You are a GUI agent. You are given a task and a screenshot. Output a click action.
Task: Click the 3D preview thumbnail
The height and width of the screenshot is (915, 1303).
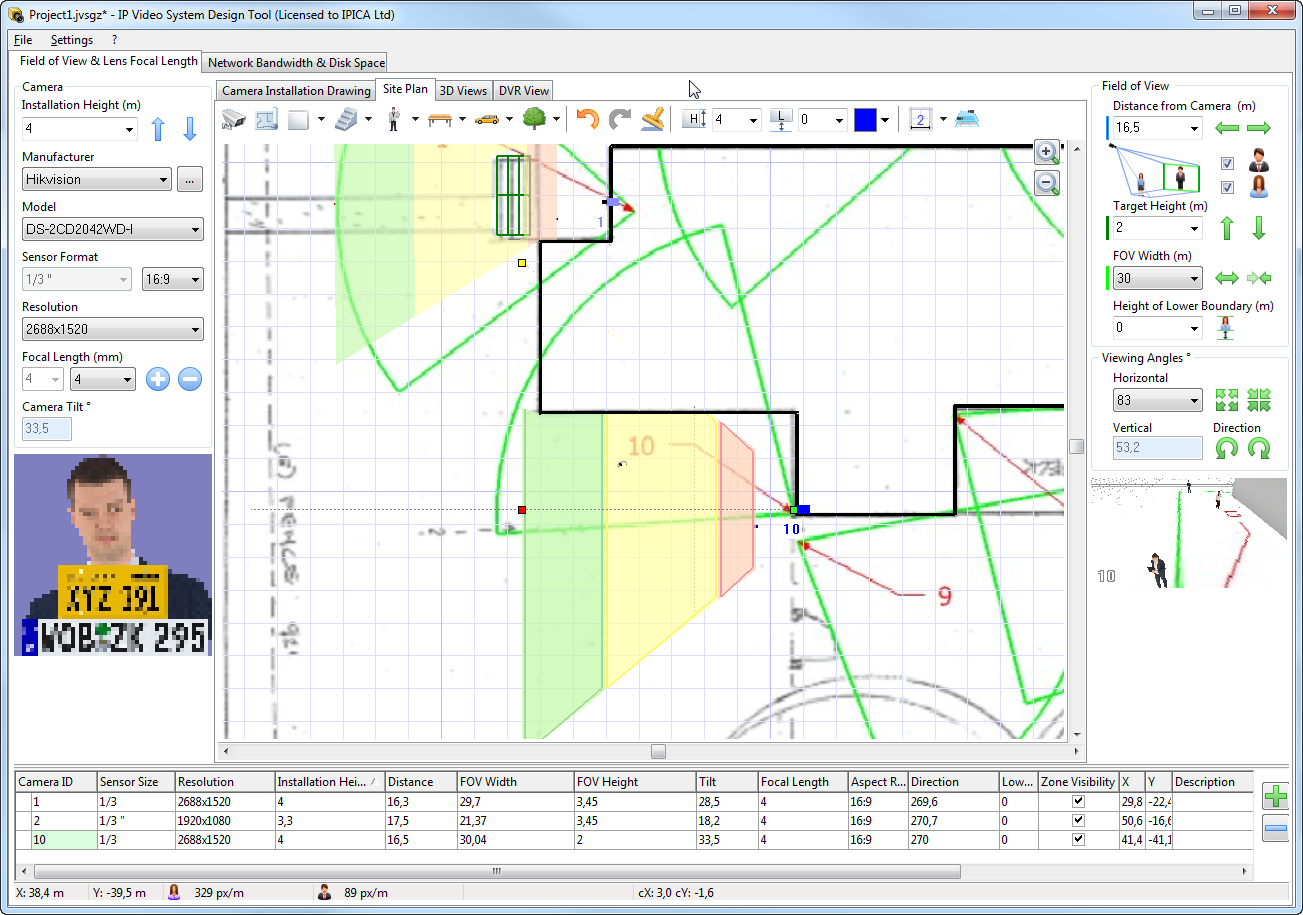coord(1189,533)
